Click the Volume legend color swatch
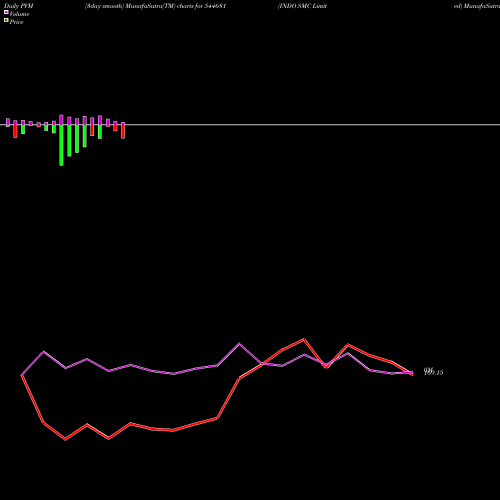 pos(6,13)
